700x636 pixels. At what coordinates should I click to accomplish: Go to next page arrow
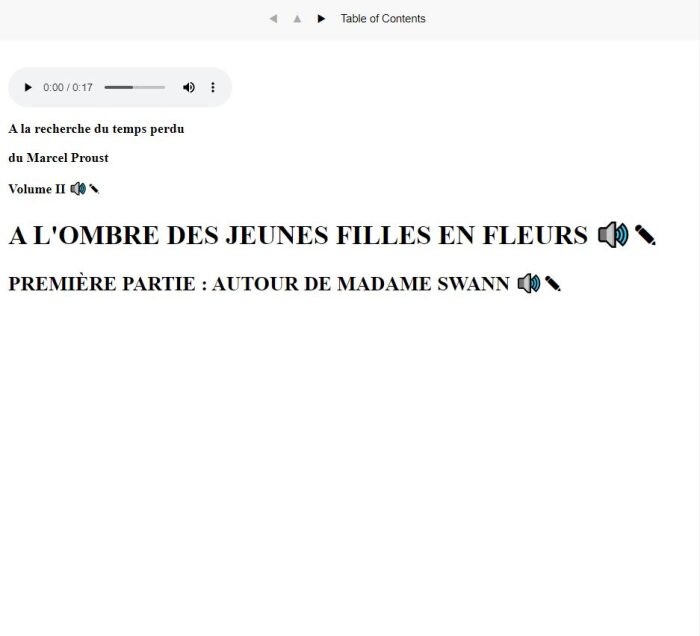click(x=321, y=19)
